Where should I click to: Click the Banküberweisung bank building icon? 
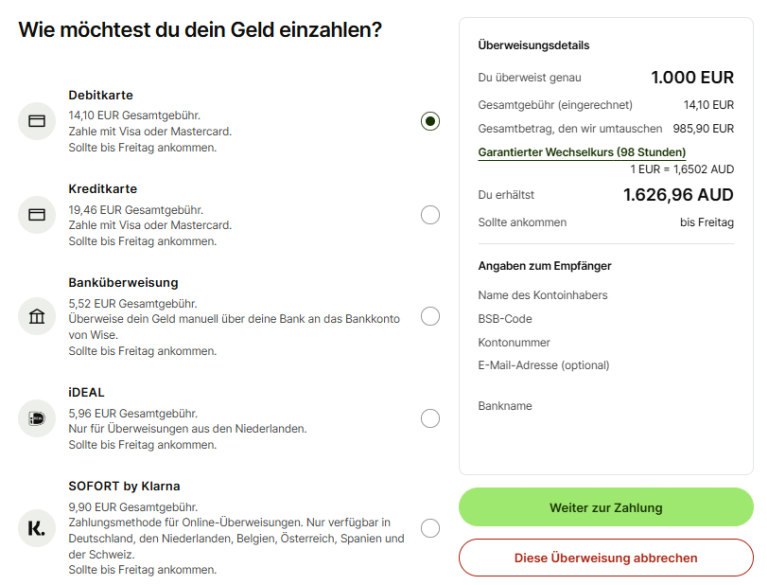click(37, 316)
